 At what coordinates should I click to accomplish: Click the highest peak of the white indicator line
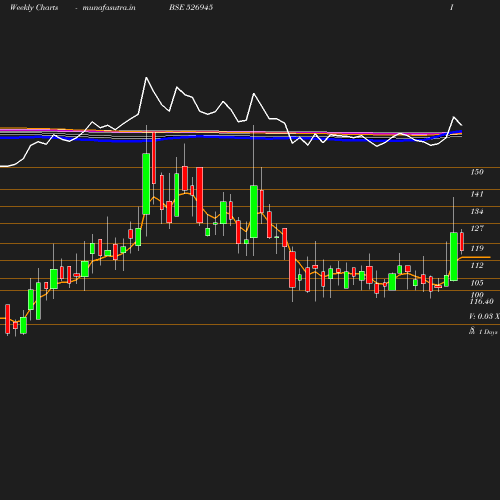tap(146, 78)
